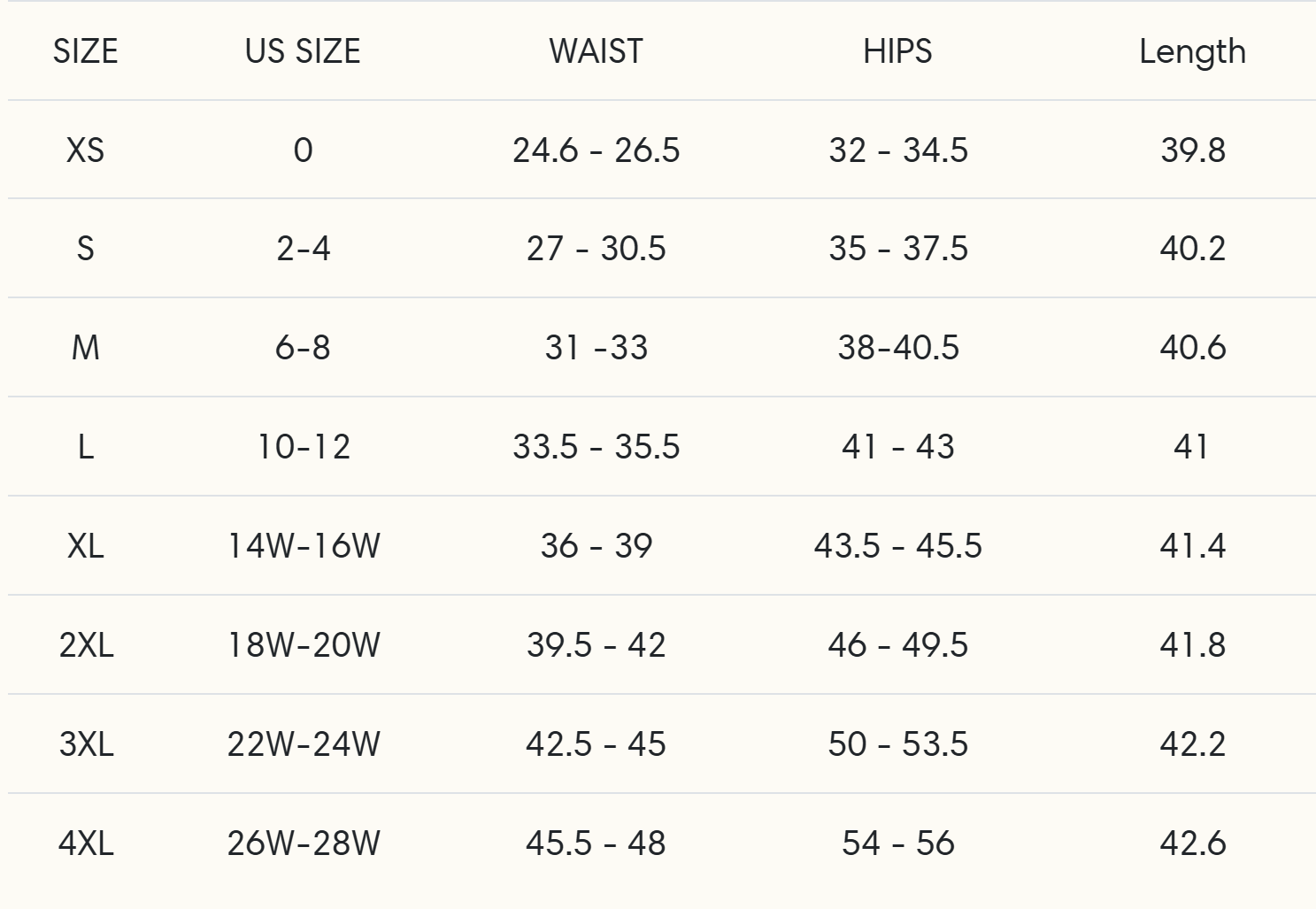Click the SIZE column header
Viewport: 1316px width, 909px height.
coord(85,51)
